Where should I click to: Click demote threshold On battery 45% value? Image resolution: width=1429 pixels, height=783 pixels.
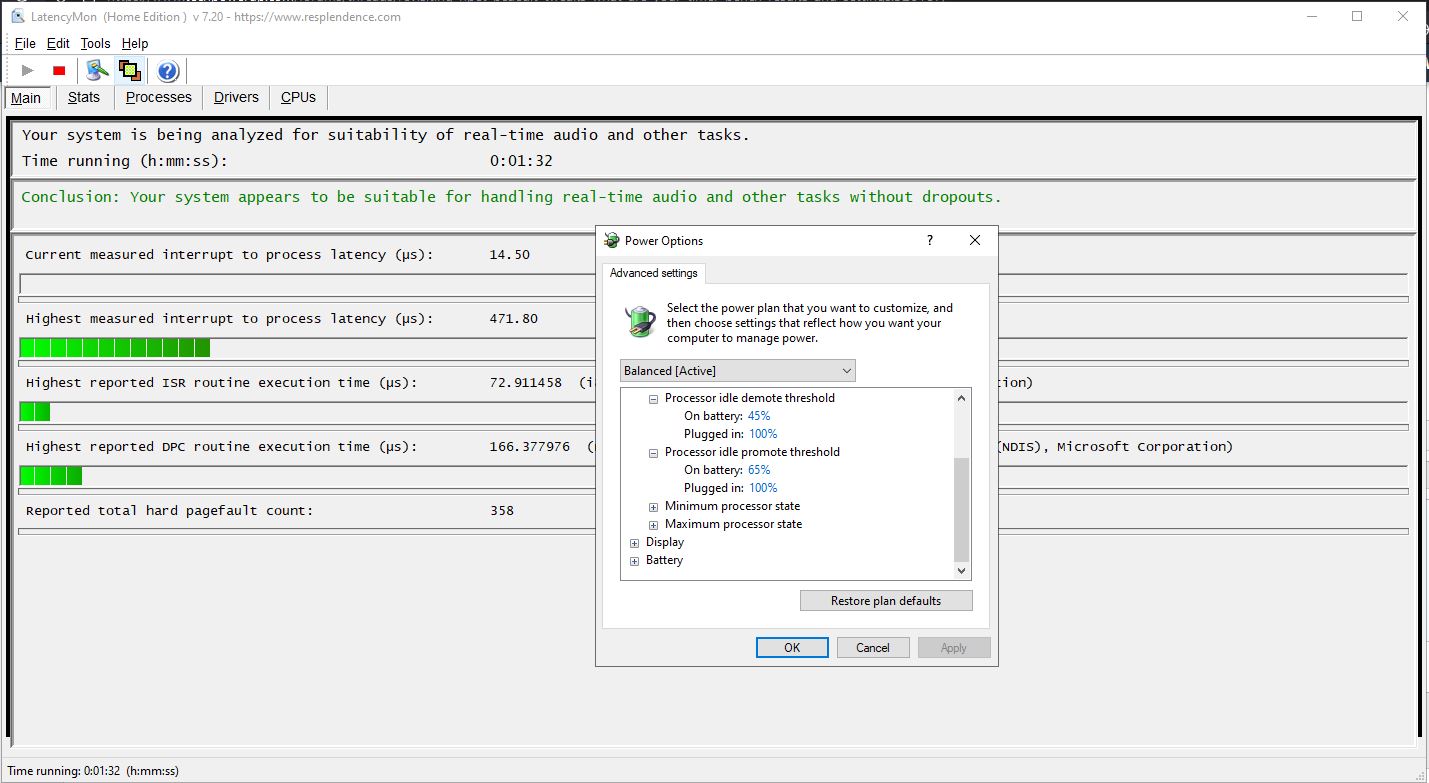tap(759, 416)
